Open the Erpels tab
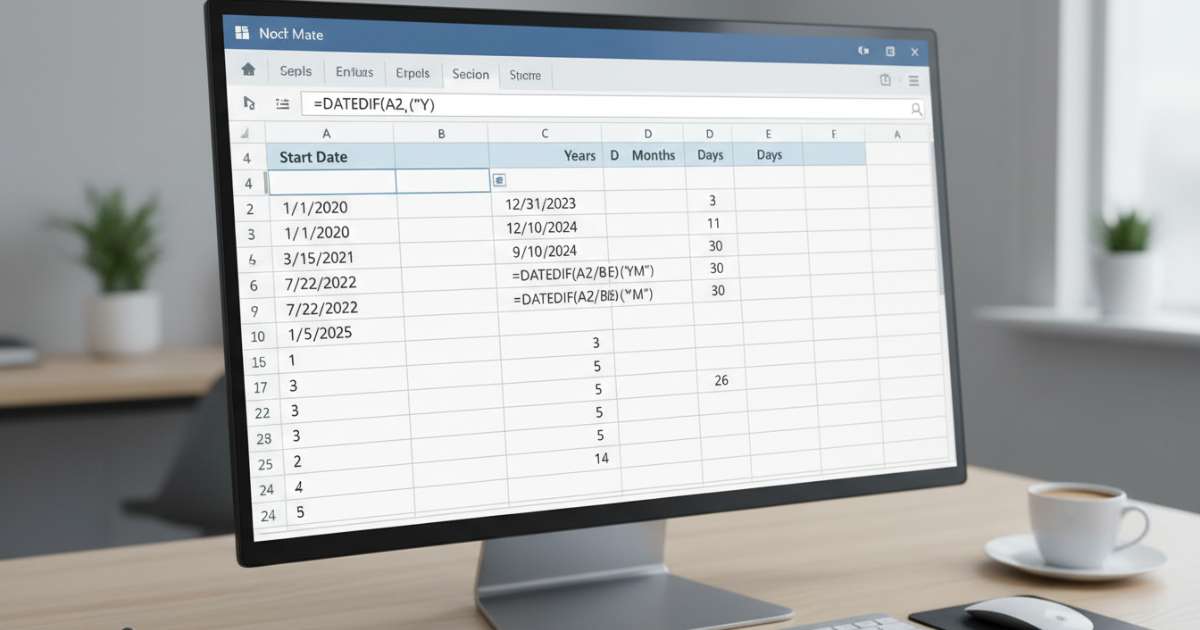 click(412, 73)
